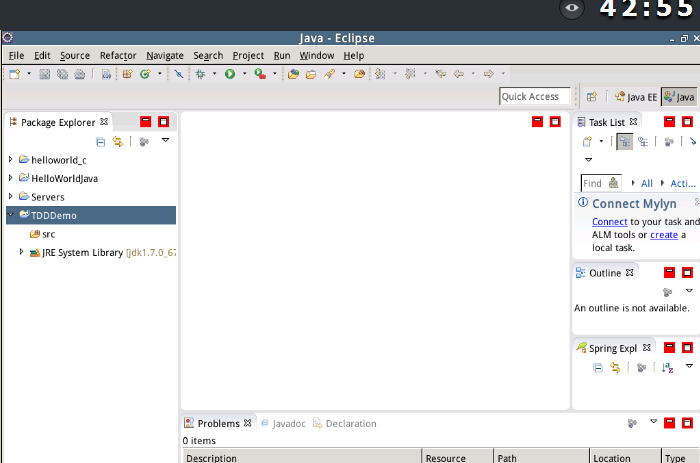Collapse the TDDDemo project node
The image size is (700, 463).
pyautogui.click(x=11, y=214)
